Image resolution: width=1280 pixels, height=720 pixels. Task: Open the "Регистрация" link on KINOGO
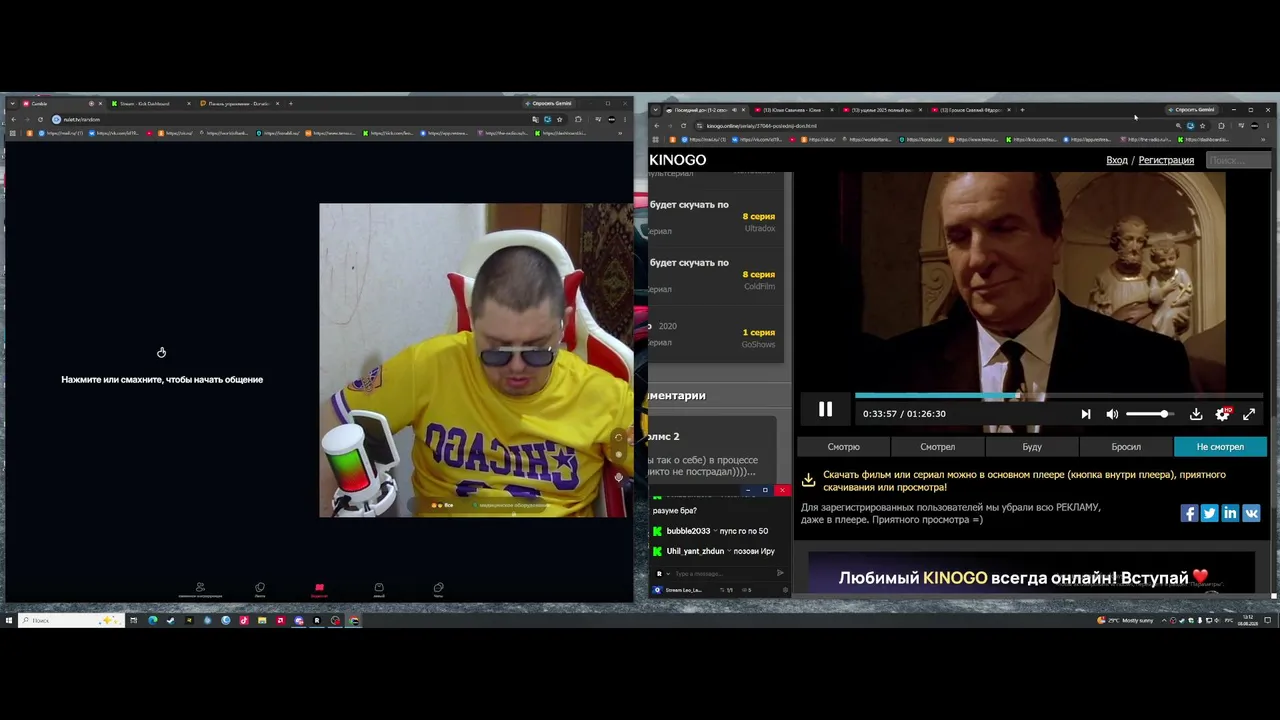pos(1166,160)
